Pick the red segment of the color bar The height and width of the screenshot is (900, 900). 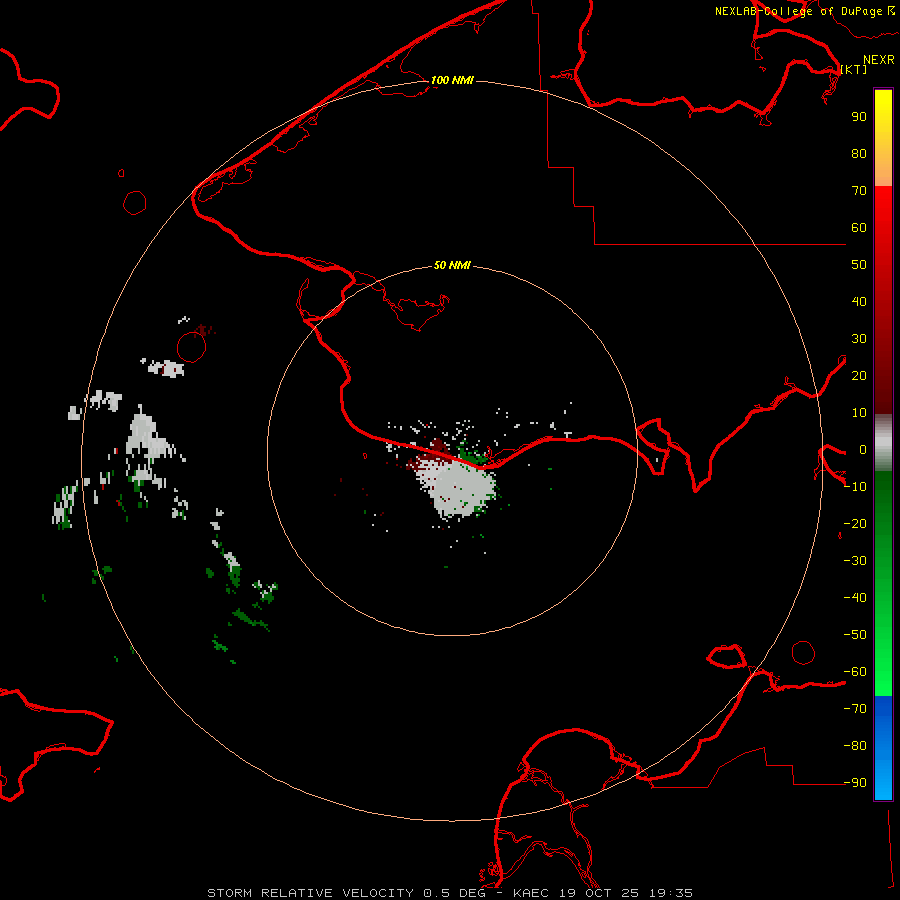883,300
